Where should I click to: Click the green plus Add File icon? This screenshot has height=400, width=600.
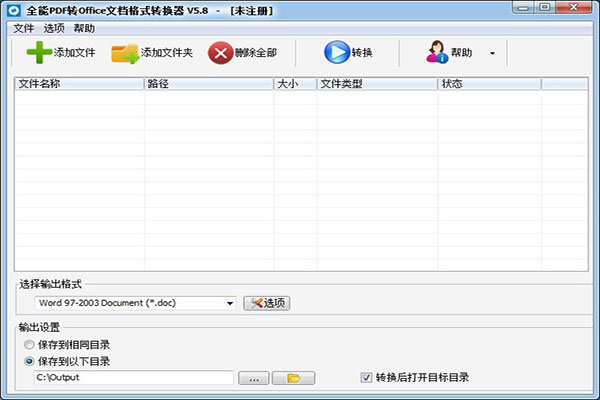click(x=39, y=52)
